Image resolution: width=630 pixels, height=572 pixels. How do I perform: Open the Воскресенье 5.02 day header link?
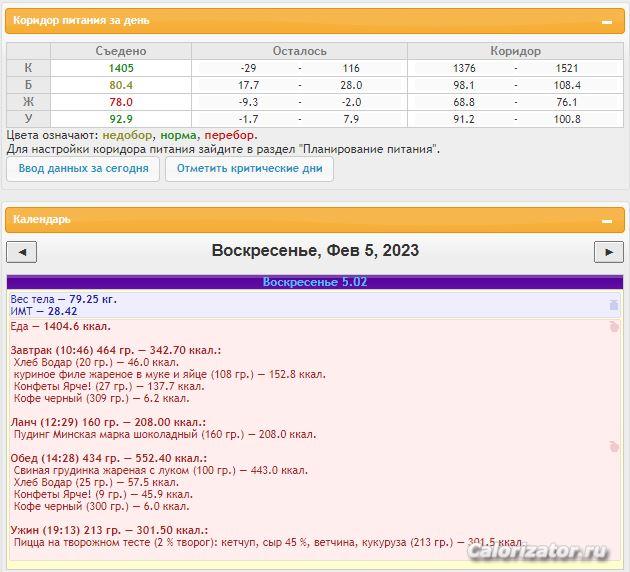314,282
